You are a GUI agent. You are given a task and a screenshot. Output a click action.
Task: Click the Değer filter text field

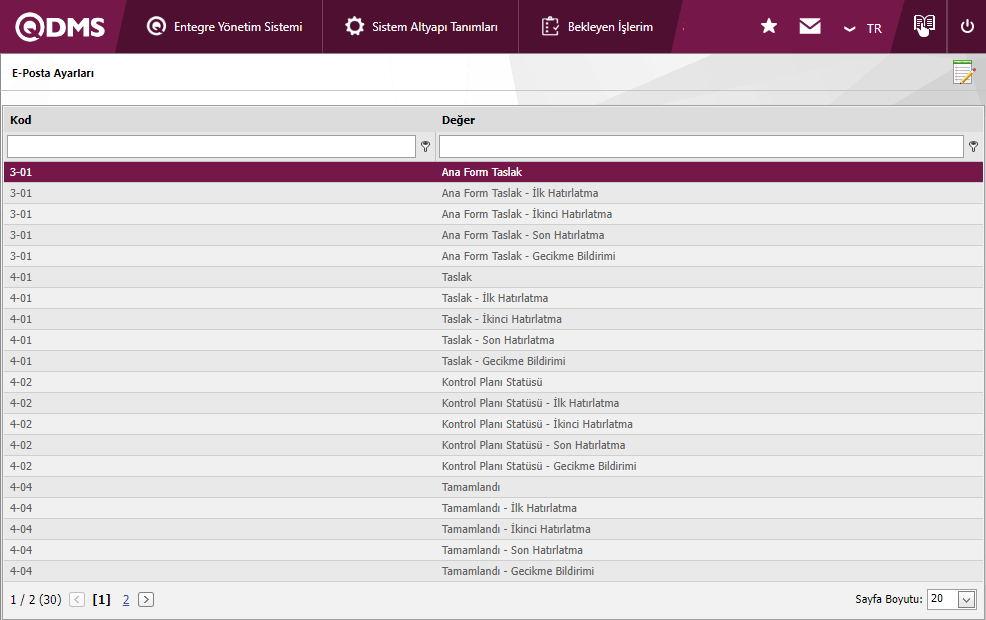point(701,147)
